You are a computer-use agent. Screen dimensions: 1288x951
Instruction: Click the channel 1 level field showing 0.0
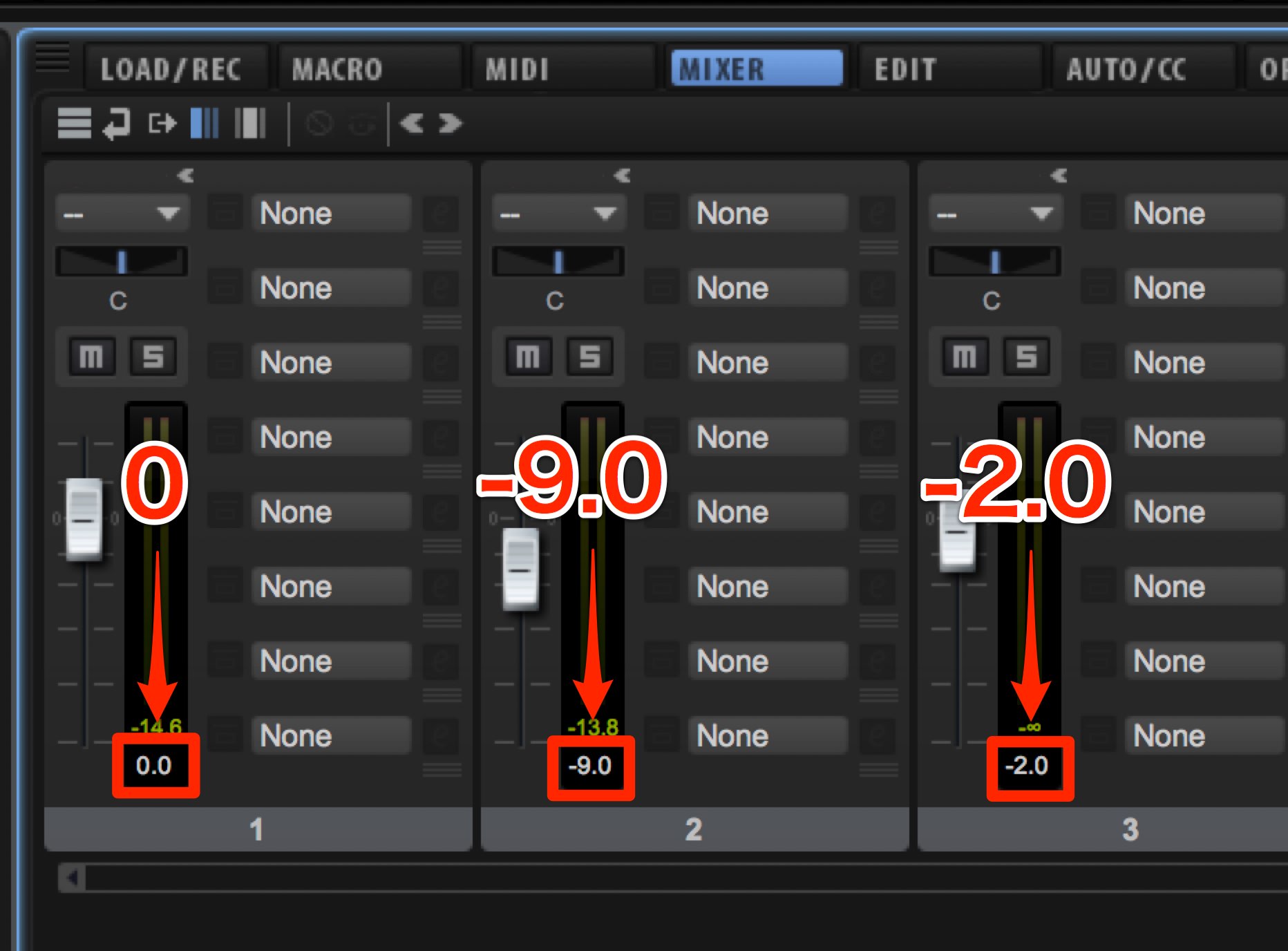point(155,766)
